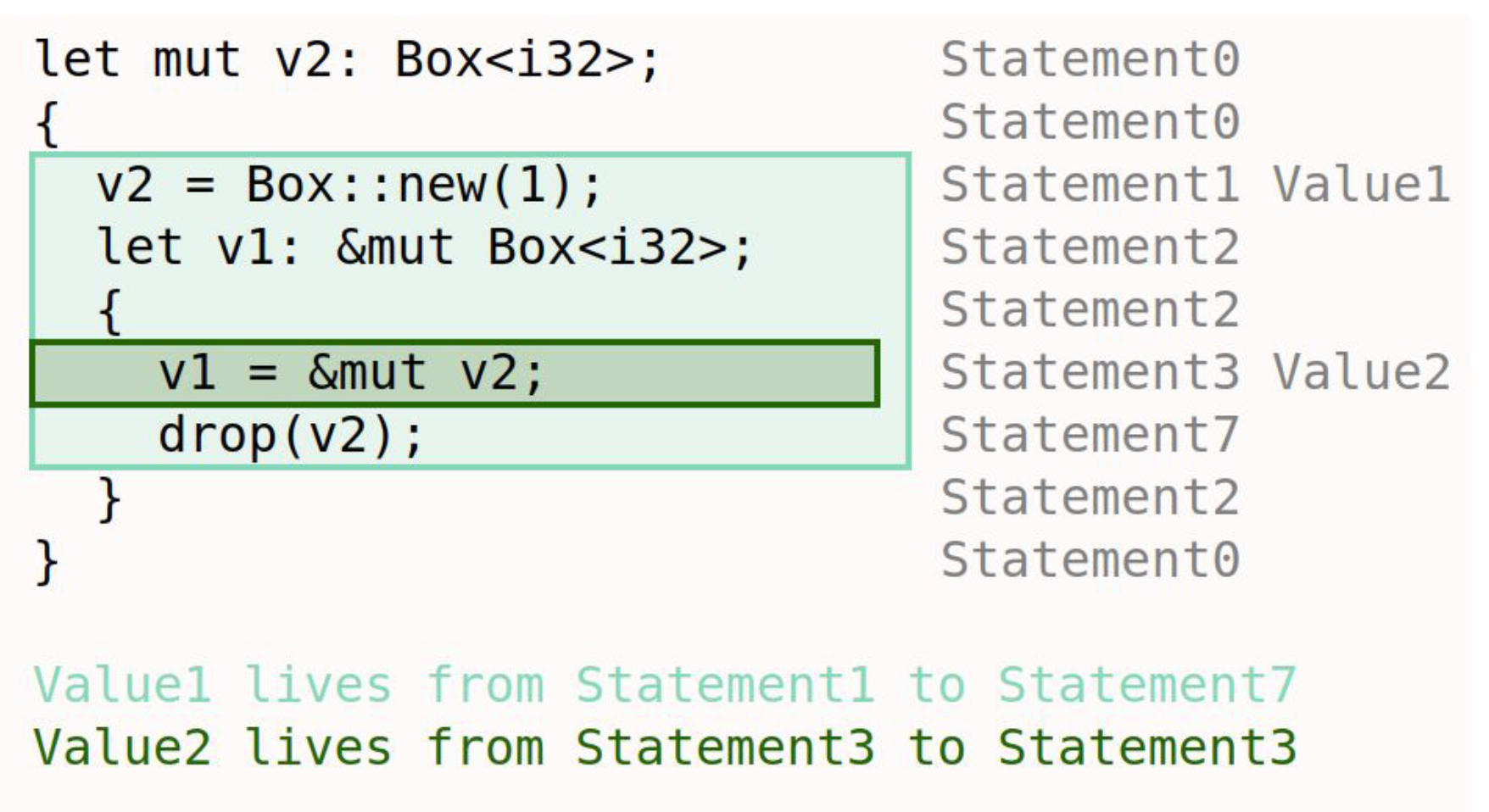Click the opening brace below 'let v1' declaration
Image resolution: width=1489 pixels, height=812 pixels.
point(110,311)
